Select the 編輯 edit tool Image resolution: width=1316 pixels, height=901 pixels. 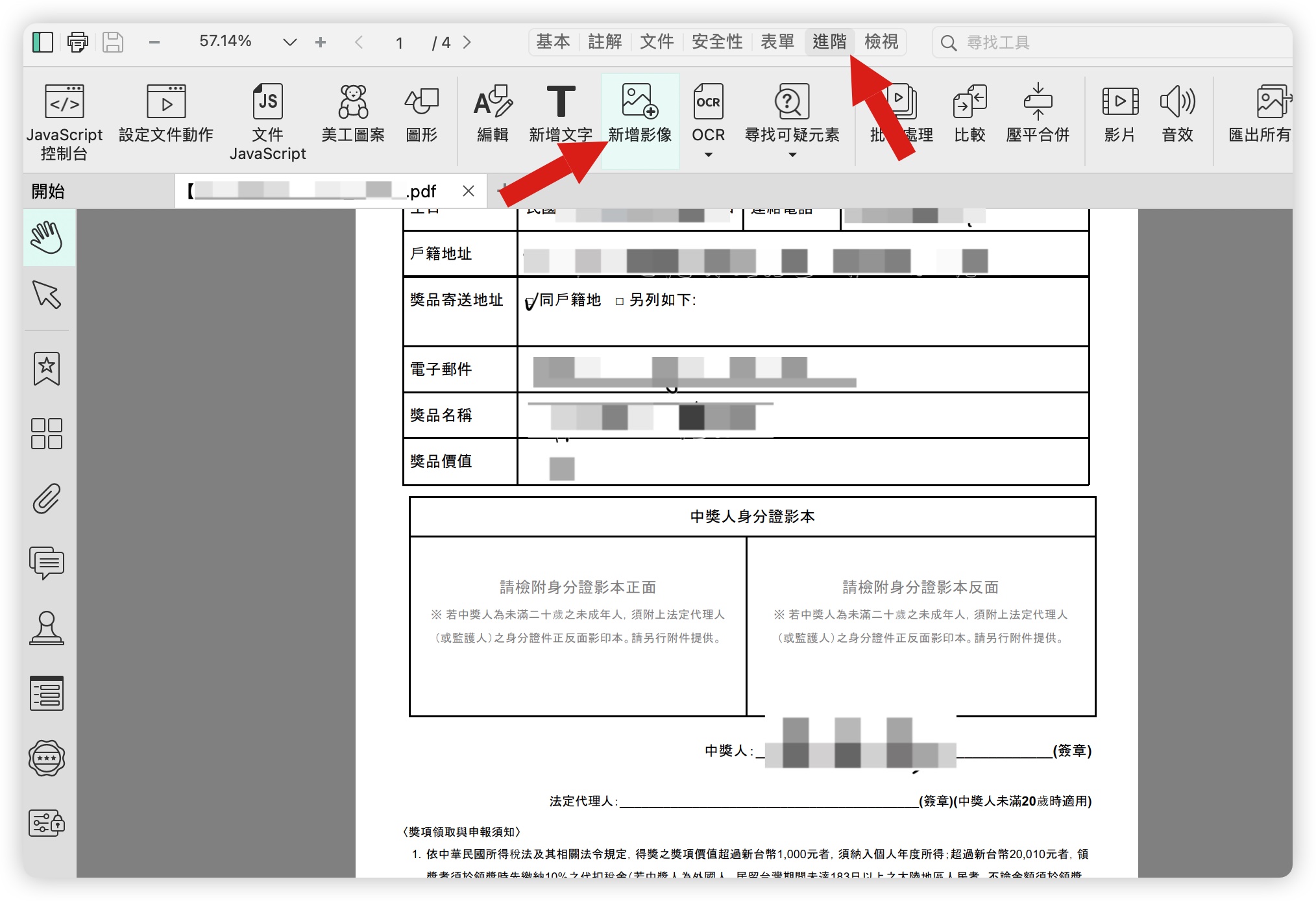point(493,114)
